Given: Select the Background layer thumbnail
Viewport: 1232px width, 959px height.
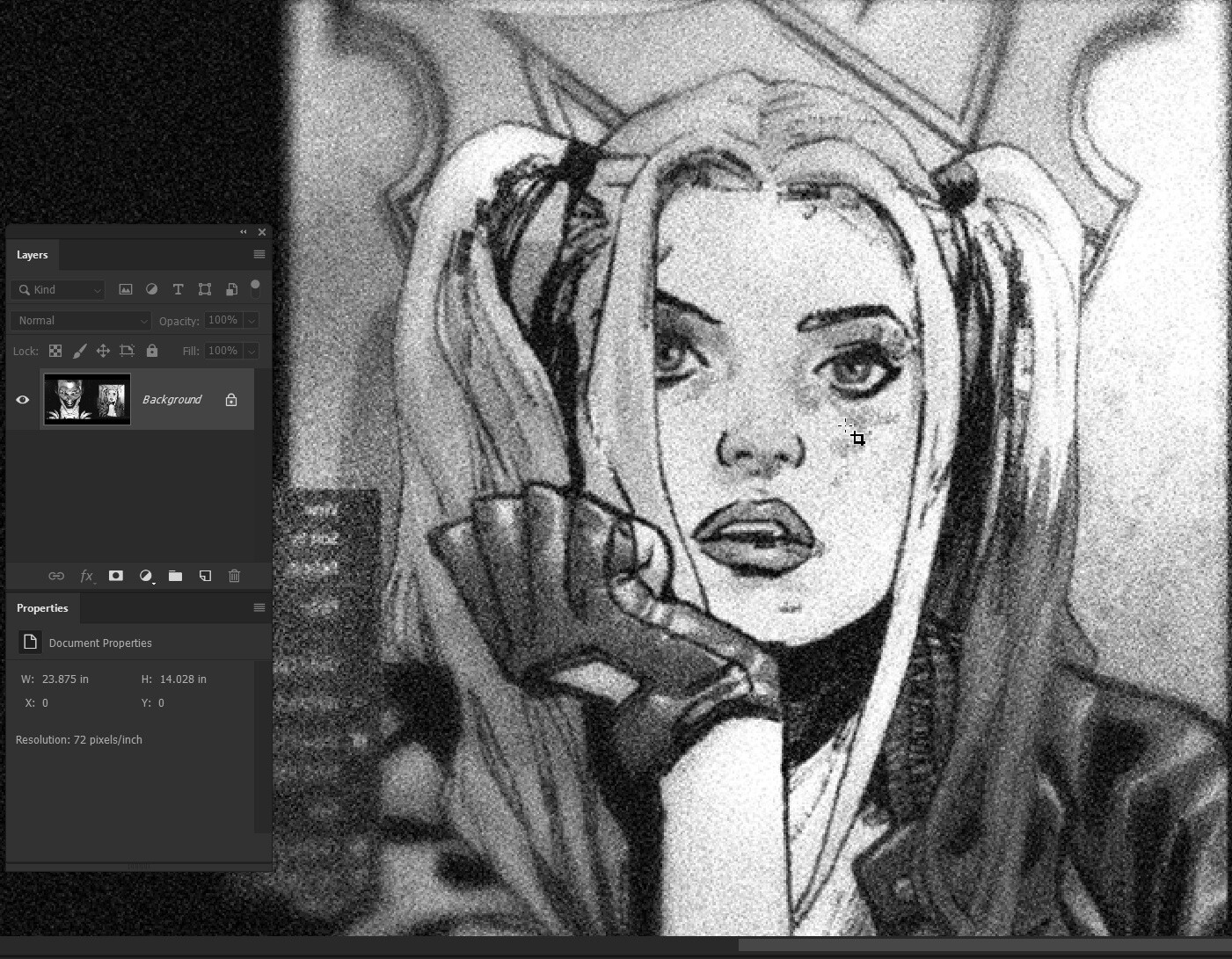Looking at the screenshot, I should tap(87, 400).
